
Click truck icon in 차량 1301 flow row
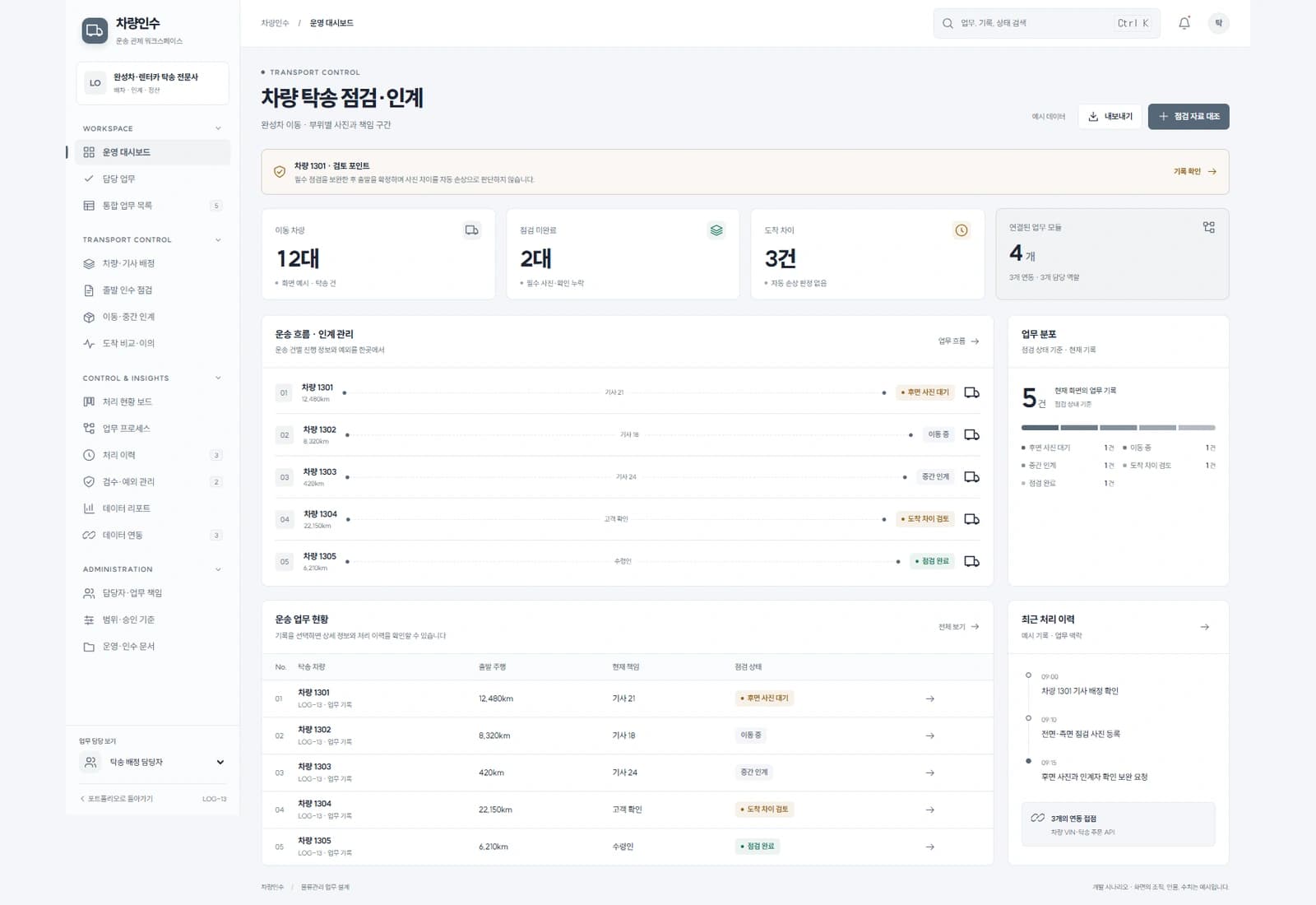point(971,392)
